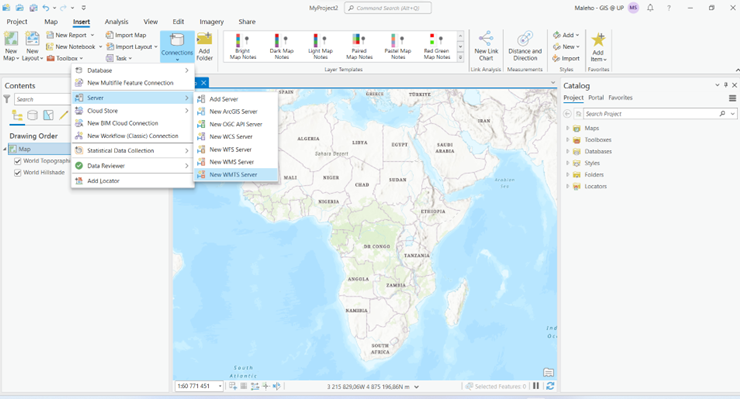Choose New WFS Server menu item

pos(236,150)
